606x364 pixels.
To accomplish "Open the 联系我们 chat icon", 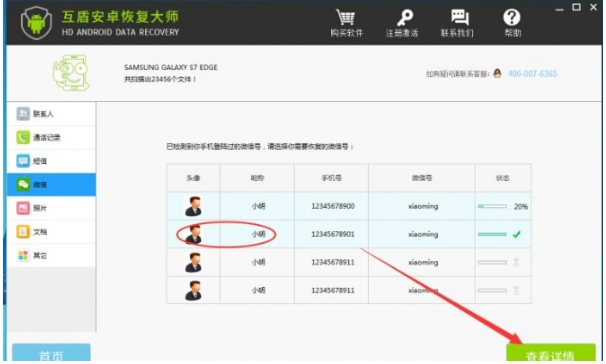I will point(460,17).
